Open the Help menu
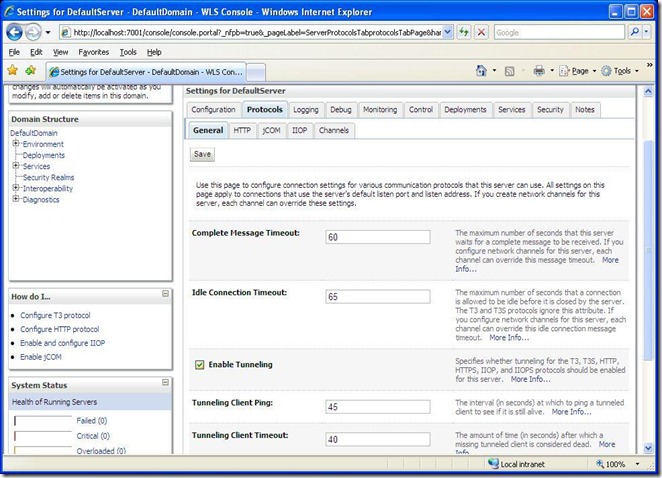The height and width of the screenshot is (478, 662). click(x=154, y=52)
